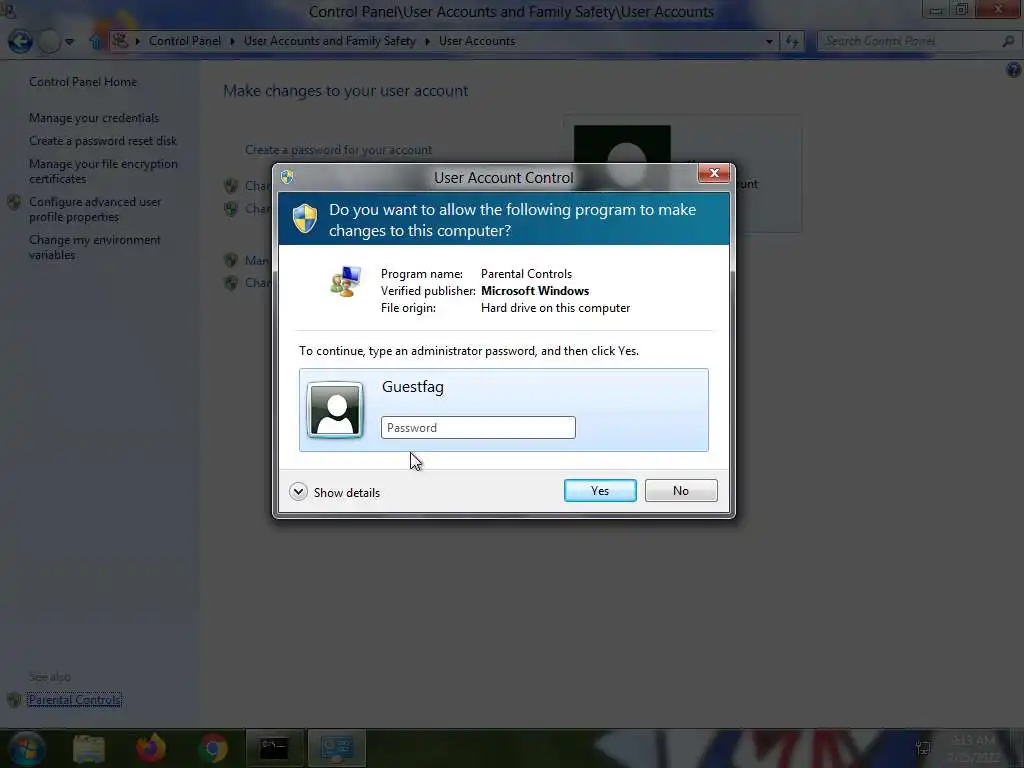This screenshot has height=768, width=1024.
Task: Switch to Command Prompt taskbar window
Action: coord(274,748)
